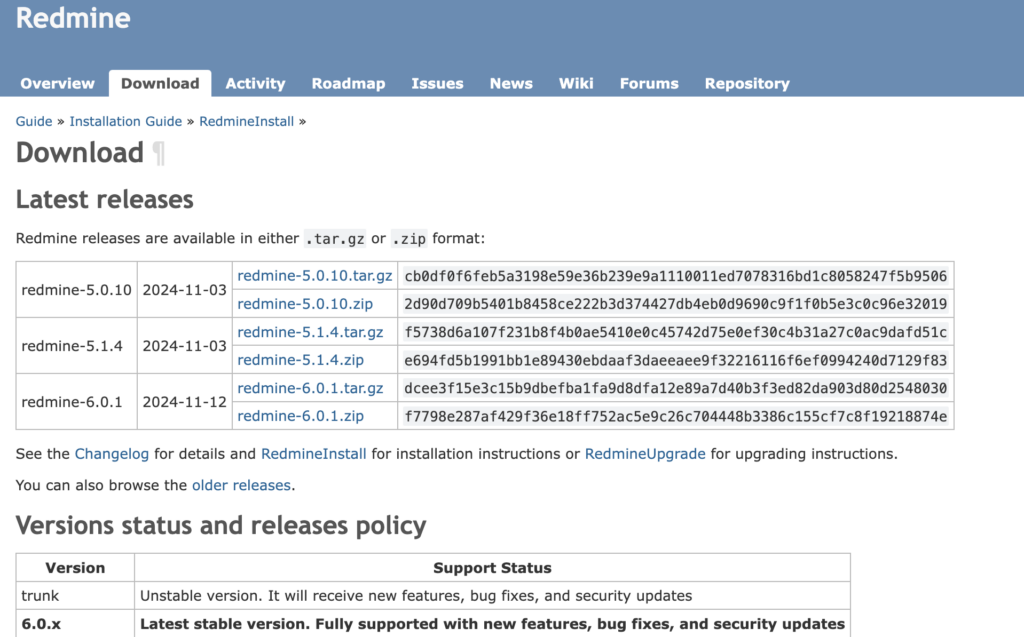Screen dimensions: 1024x637
Task: Open the Wiki tab
Action: [576, 84]
